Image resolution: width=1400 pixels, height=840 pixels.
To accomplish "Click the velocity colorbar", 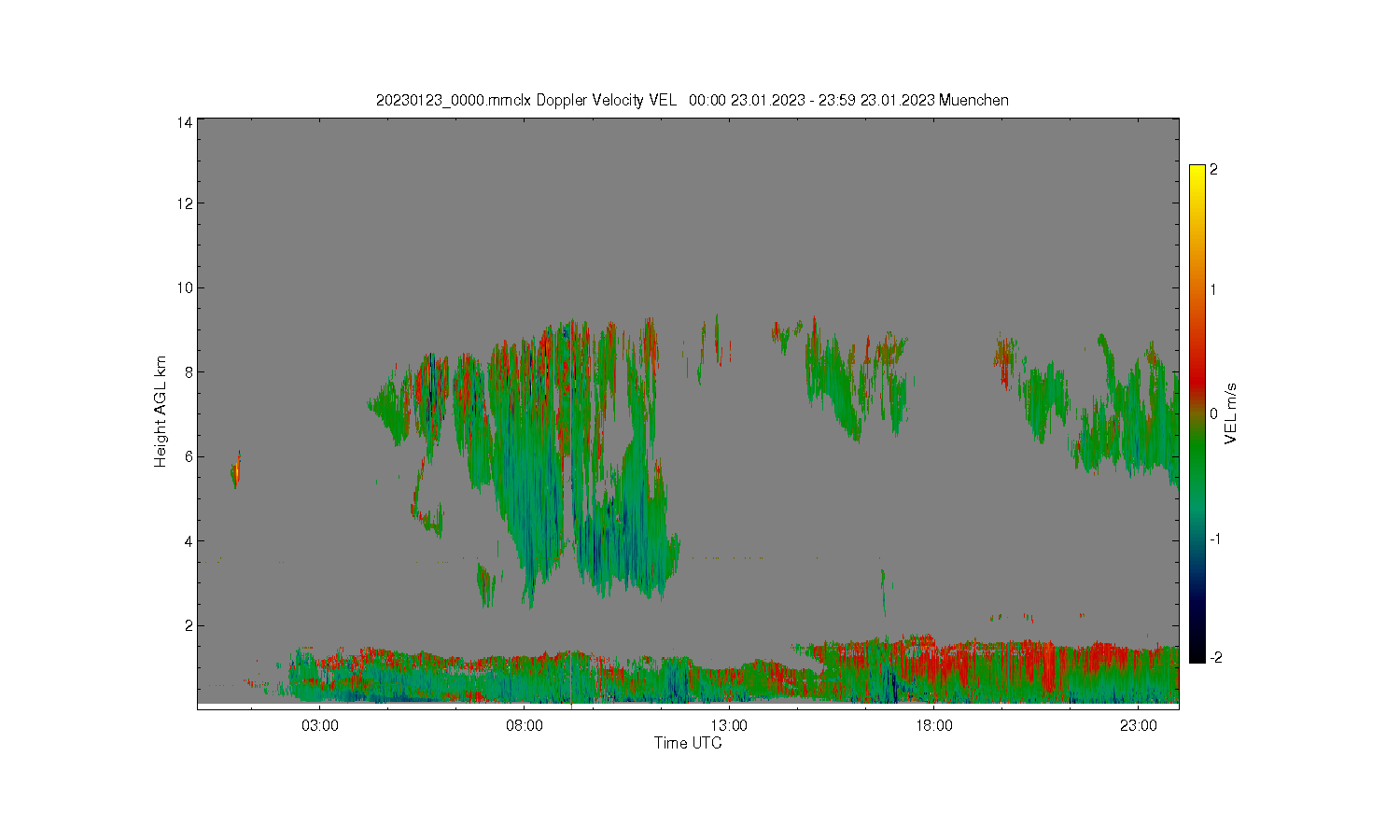I will 1197,413.
